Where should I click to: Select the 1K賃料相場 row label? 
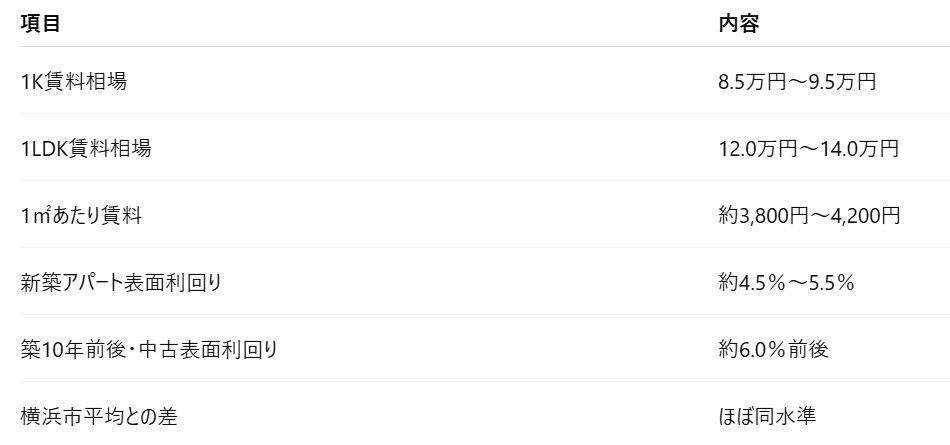[74, 81]
